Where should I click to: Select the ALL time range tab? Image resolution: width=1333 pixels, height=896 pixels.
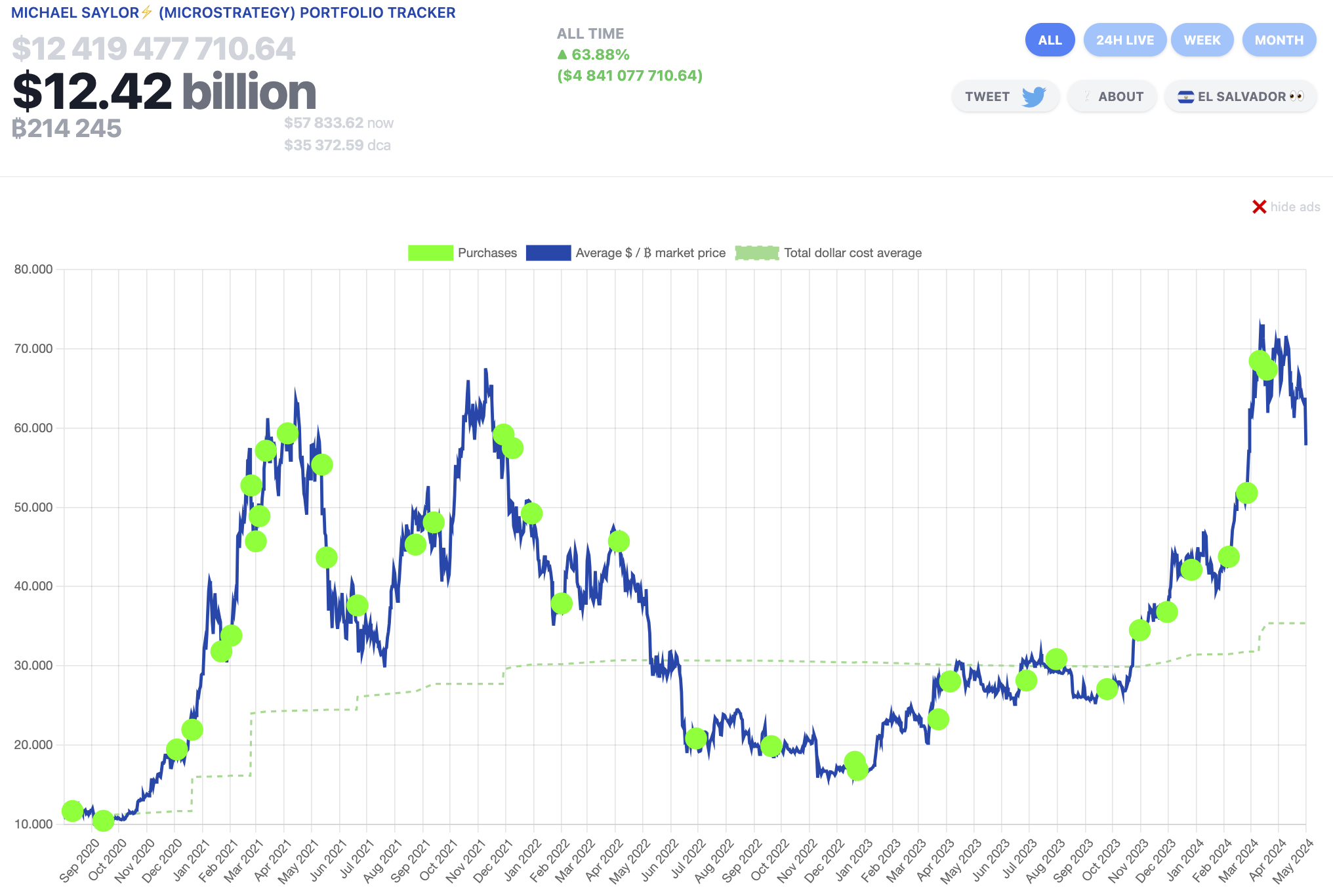tap(1050, 40)
